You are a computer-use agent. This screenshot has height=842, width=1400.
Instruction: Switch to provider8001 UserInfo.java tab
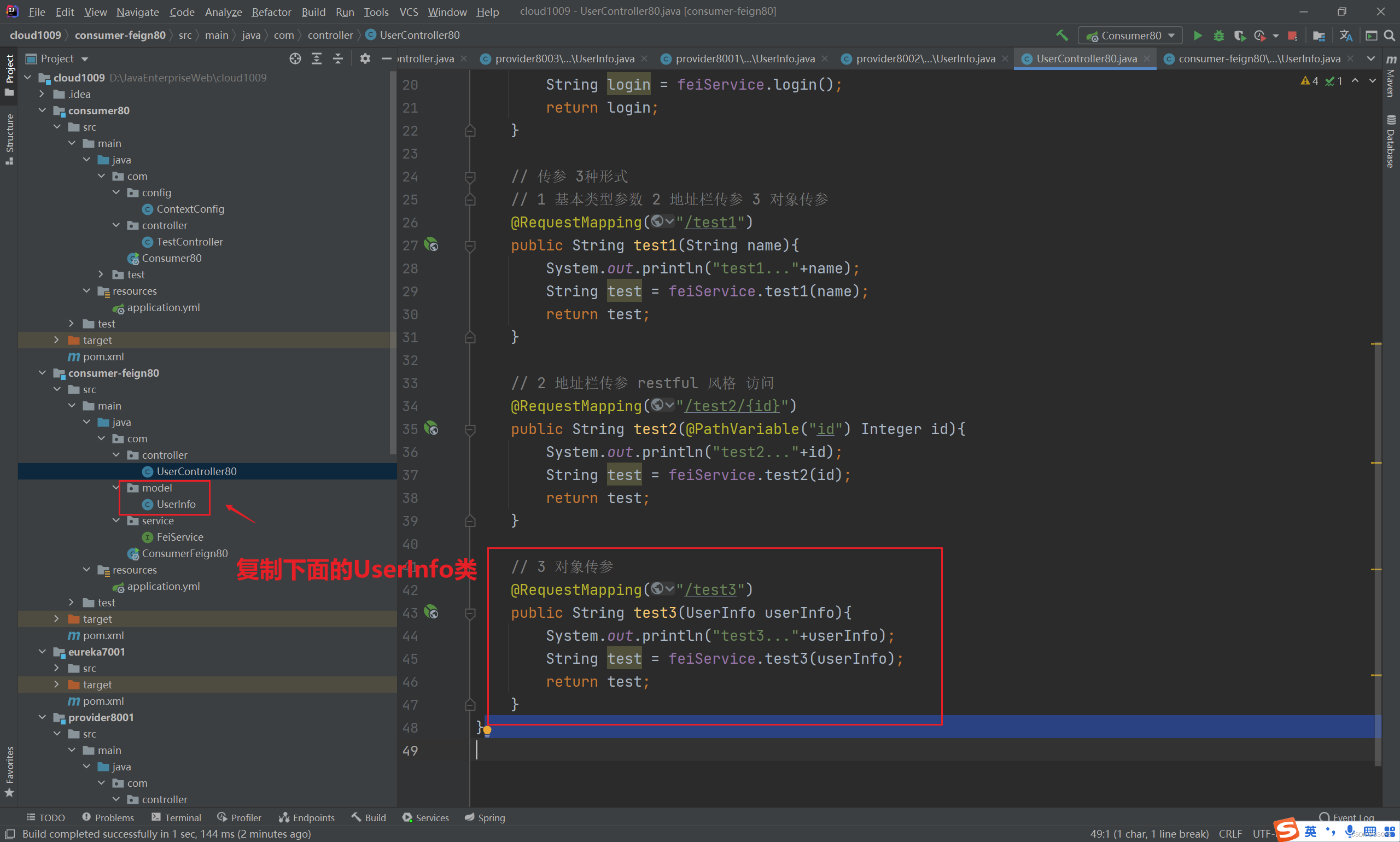[x=744, y=59]
